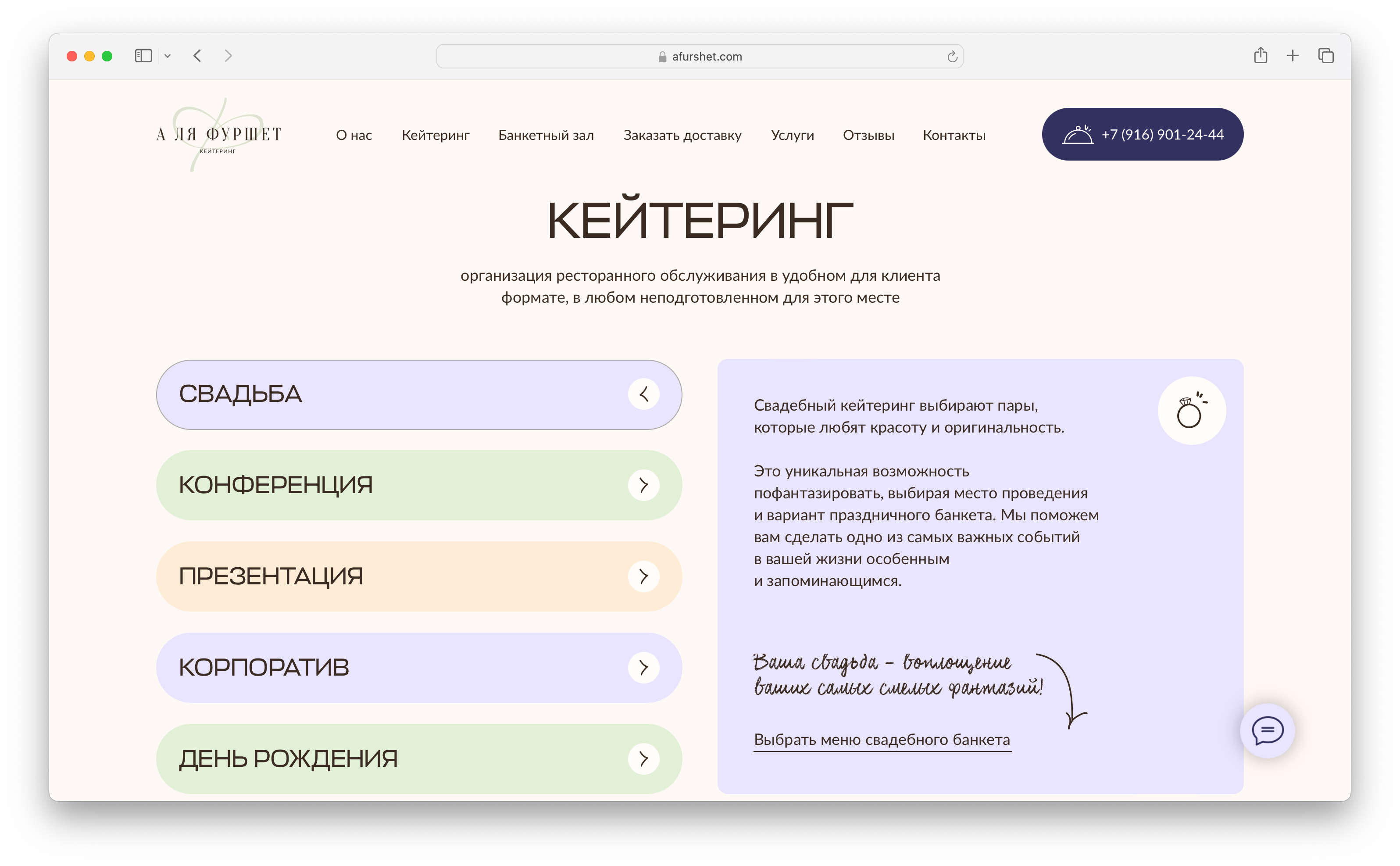This screenshot has height=866, width=1400.
Task: Click the afurshet.com address field
Action: (700, 56)
